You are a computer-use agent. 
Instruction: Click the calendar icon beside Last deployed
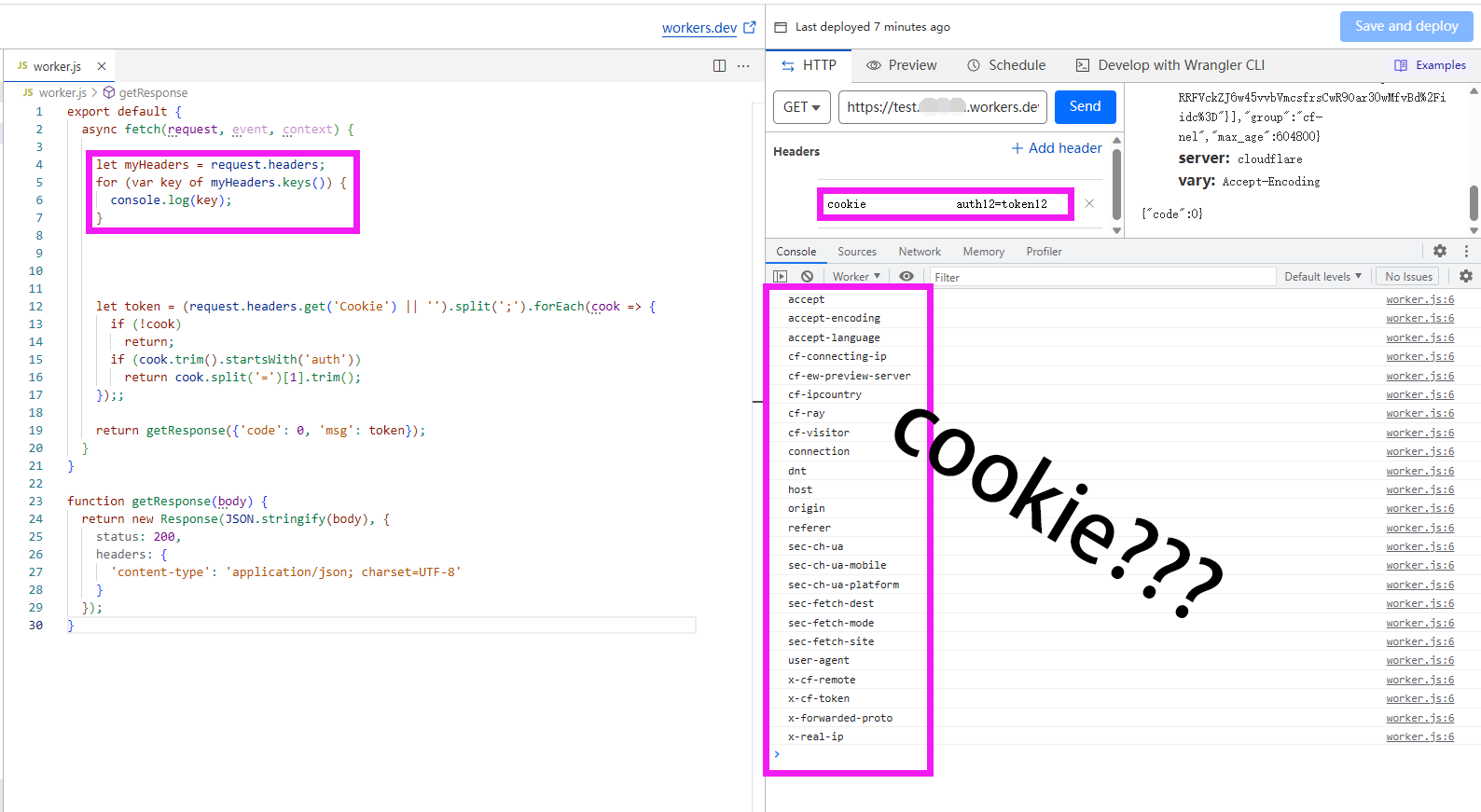point(781,27)
